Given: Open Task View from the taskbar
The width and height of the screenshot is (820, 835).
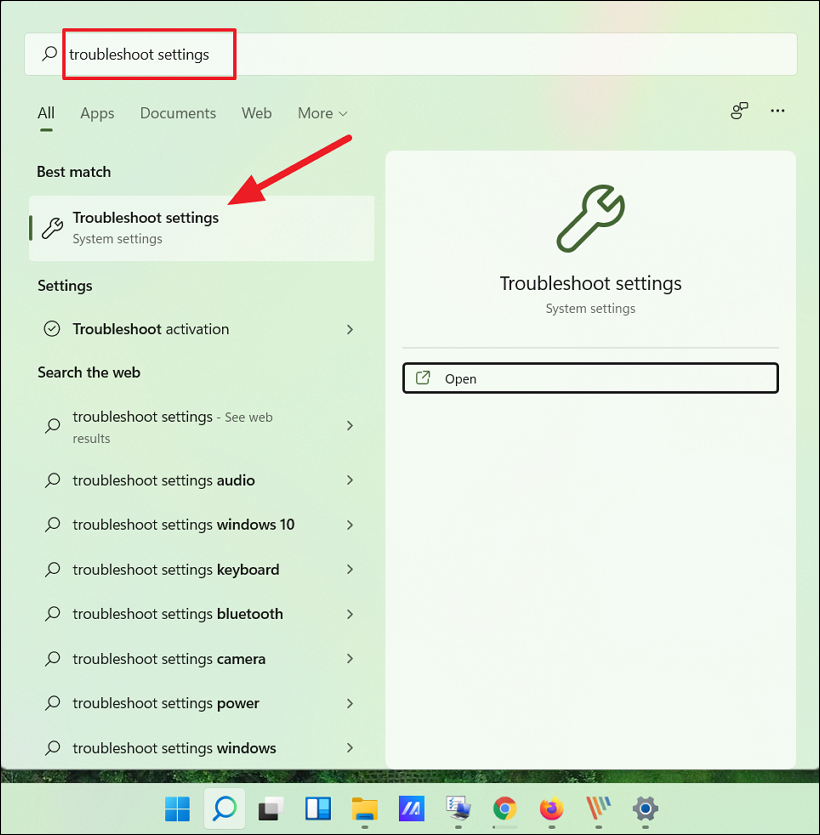Looking at the screenshot, I should 271,809.
